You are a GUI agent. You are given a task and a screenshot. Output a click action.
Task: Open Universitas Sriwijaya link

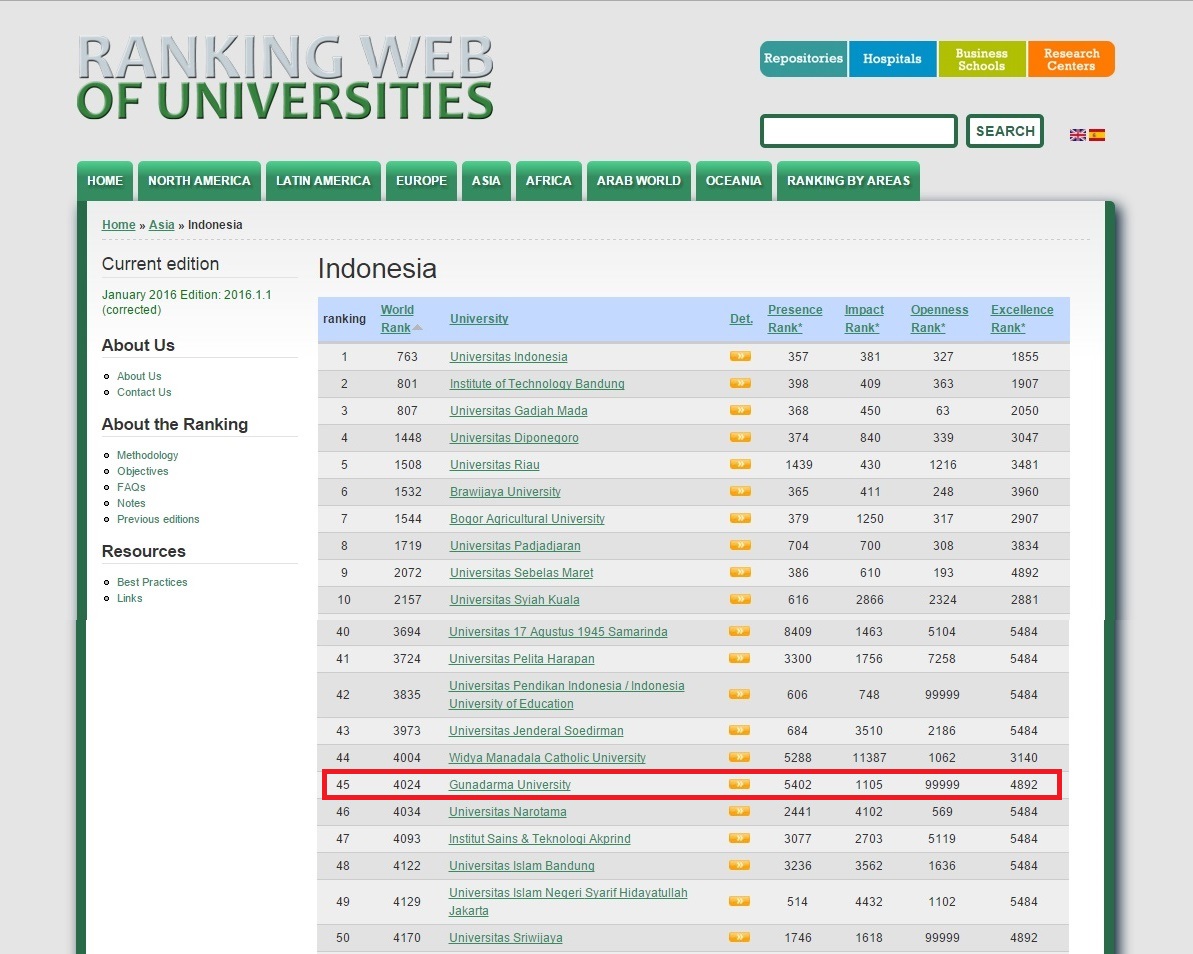click(x=505, y=937)
